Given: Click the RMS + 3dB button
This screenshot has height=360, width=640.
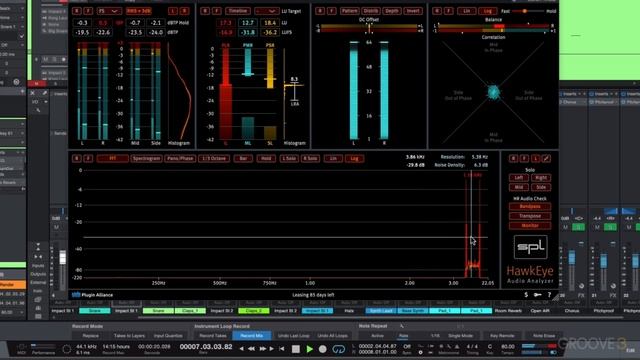Looking at the screenshot, I should [x=138, y=11].
